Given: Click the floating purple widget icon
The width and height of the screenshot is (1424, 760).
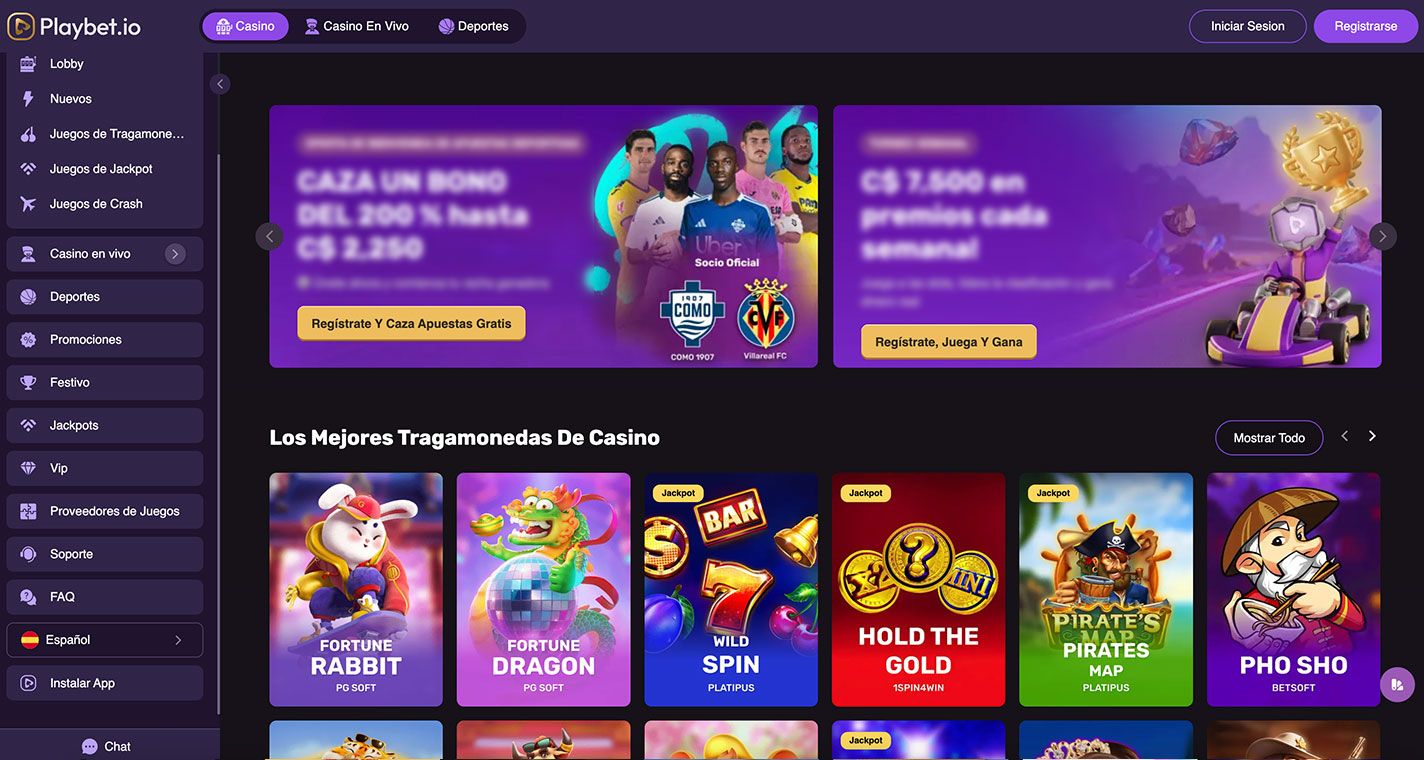Looking at the screenshot, I should click(x=1397, y=685).
